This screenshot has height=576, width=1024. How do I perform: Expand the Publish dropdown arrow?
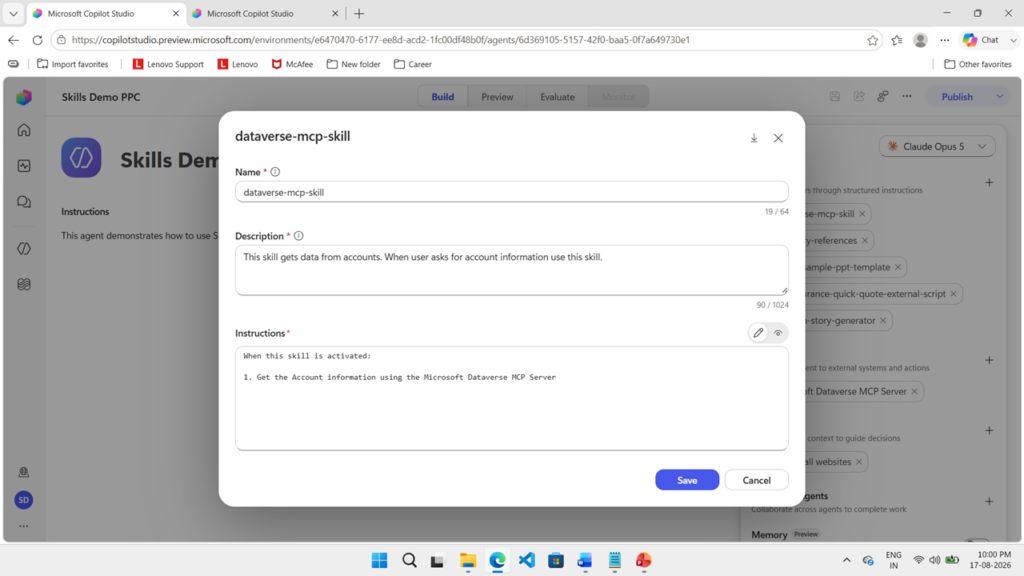coord(1000,97)
